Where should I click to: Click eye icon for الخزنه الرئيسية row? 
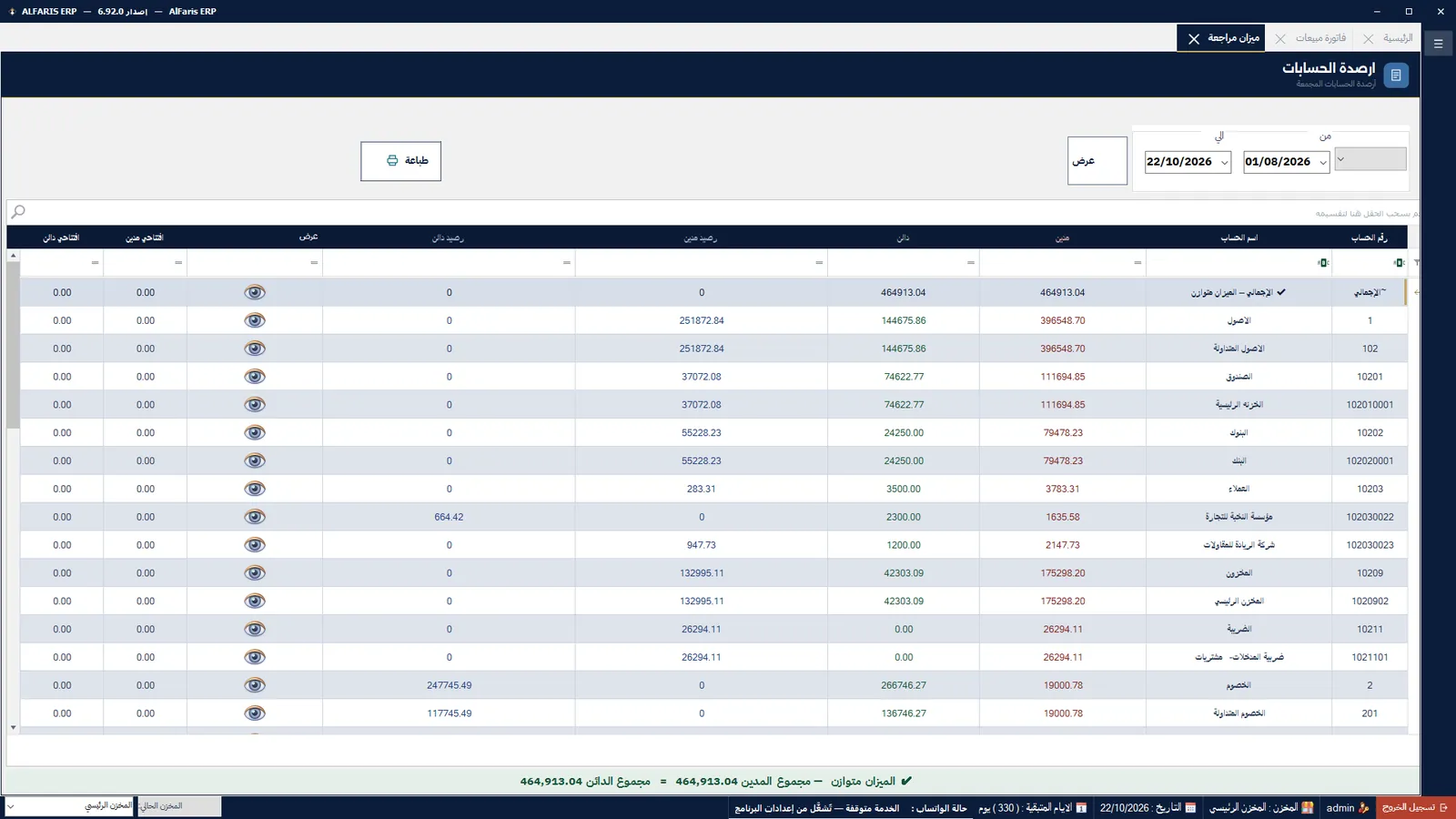point(255,405)
